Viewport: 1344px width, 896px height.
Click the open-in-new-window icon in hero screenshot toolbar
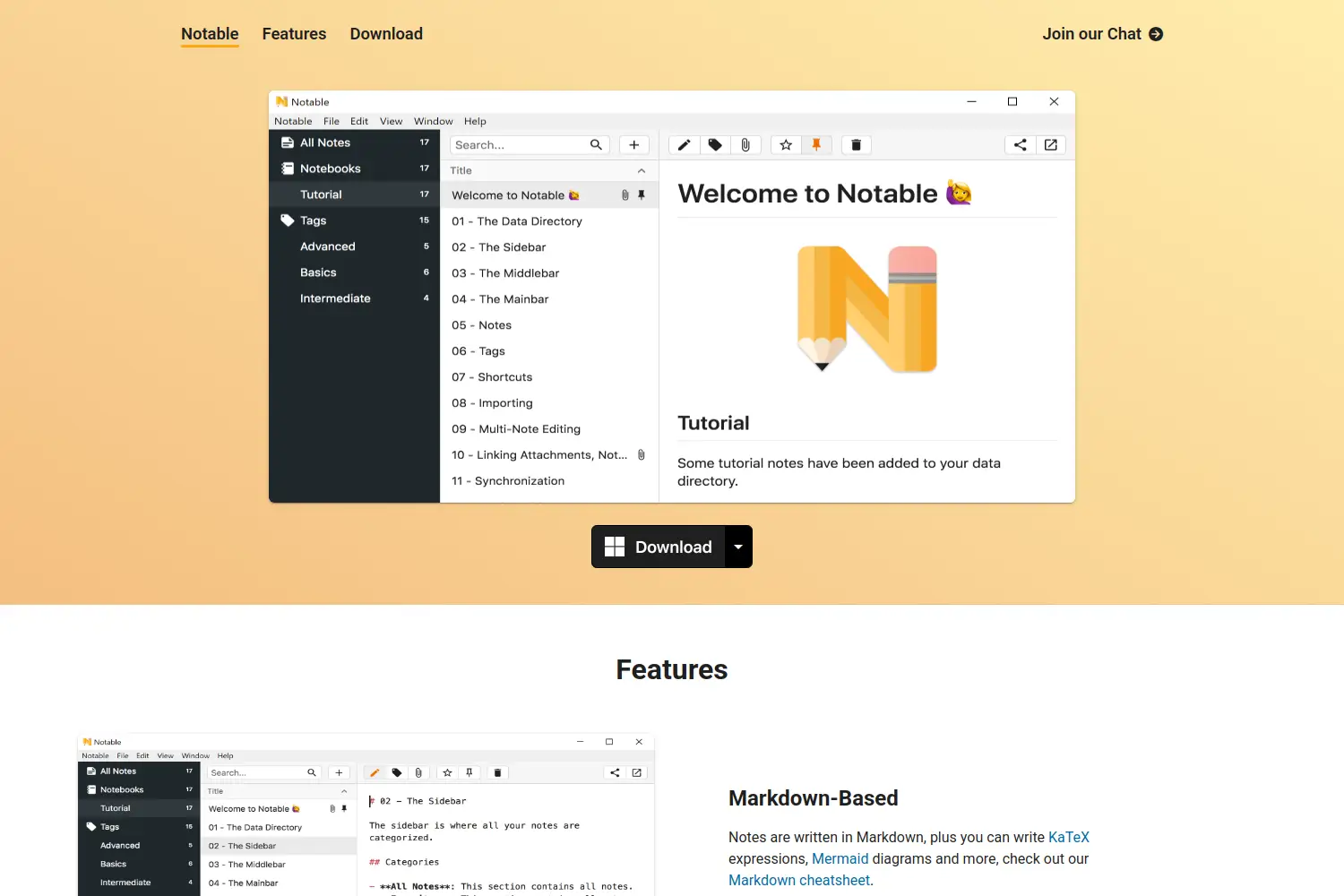tap(1051, 145)
